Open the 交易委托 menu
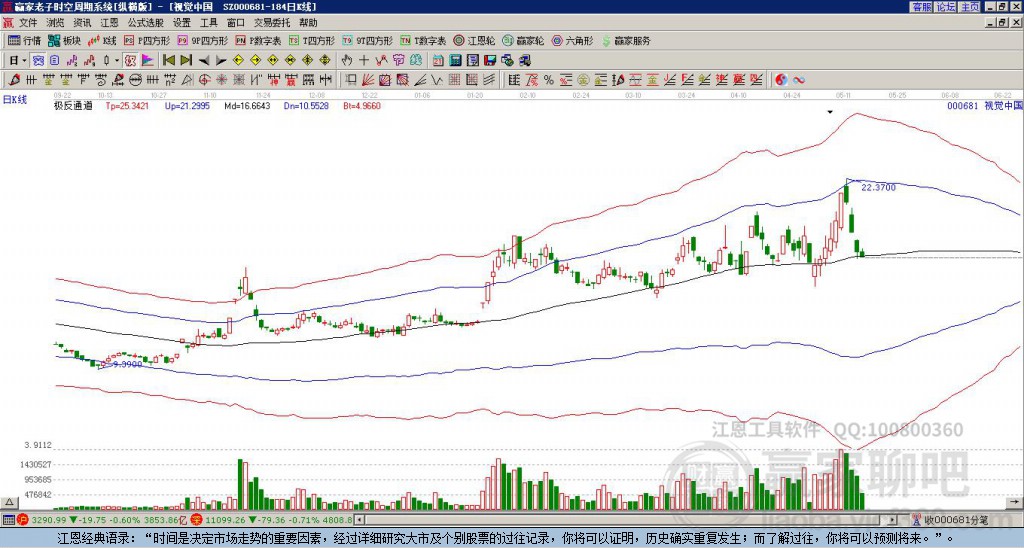 click(x=272, y=23)
